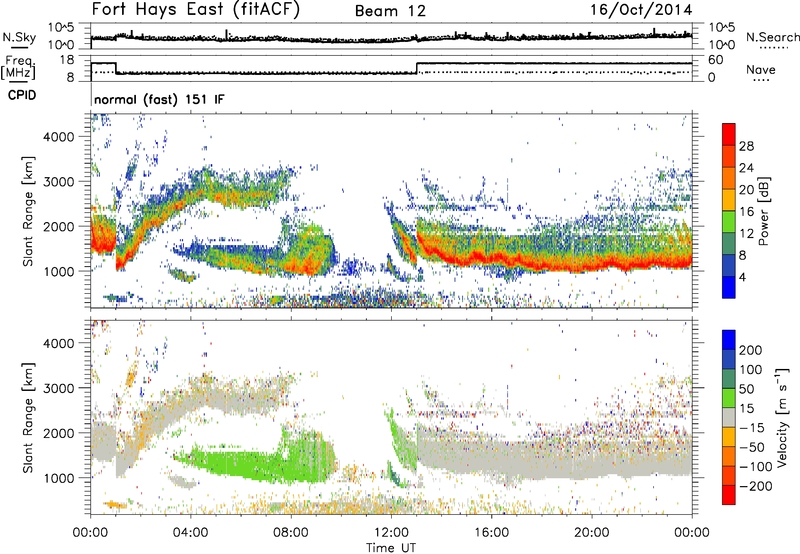The width and height of the screenshot is (800, 554).
Task: Click the 'Velocity [m s-1]' colorbar title
Action: (782, 417)
